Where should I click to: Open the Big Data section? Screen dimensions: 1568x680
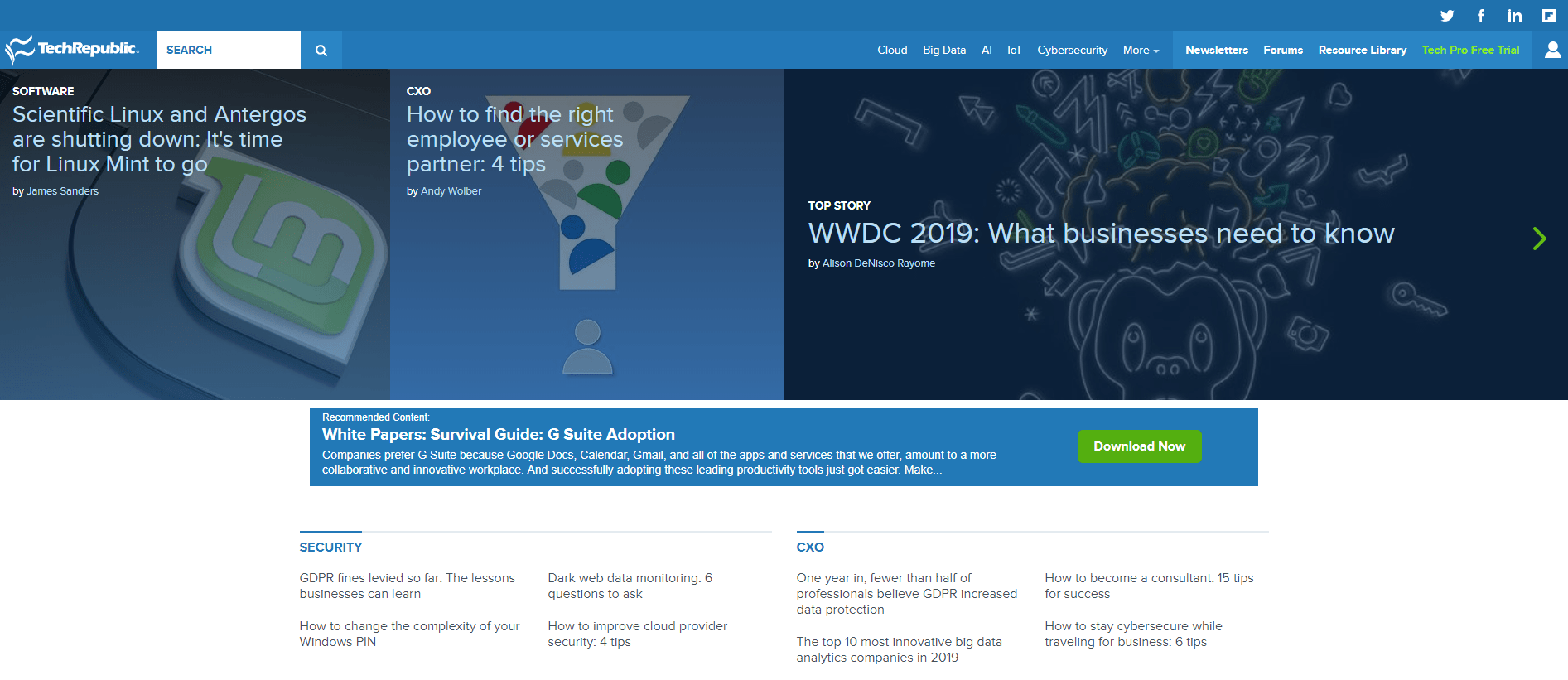[944, 50]
